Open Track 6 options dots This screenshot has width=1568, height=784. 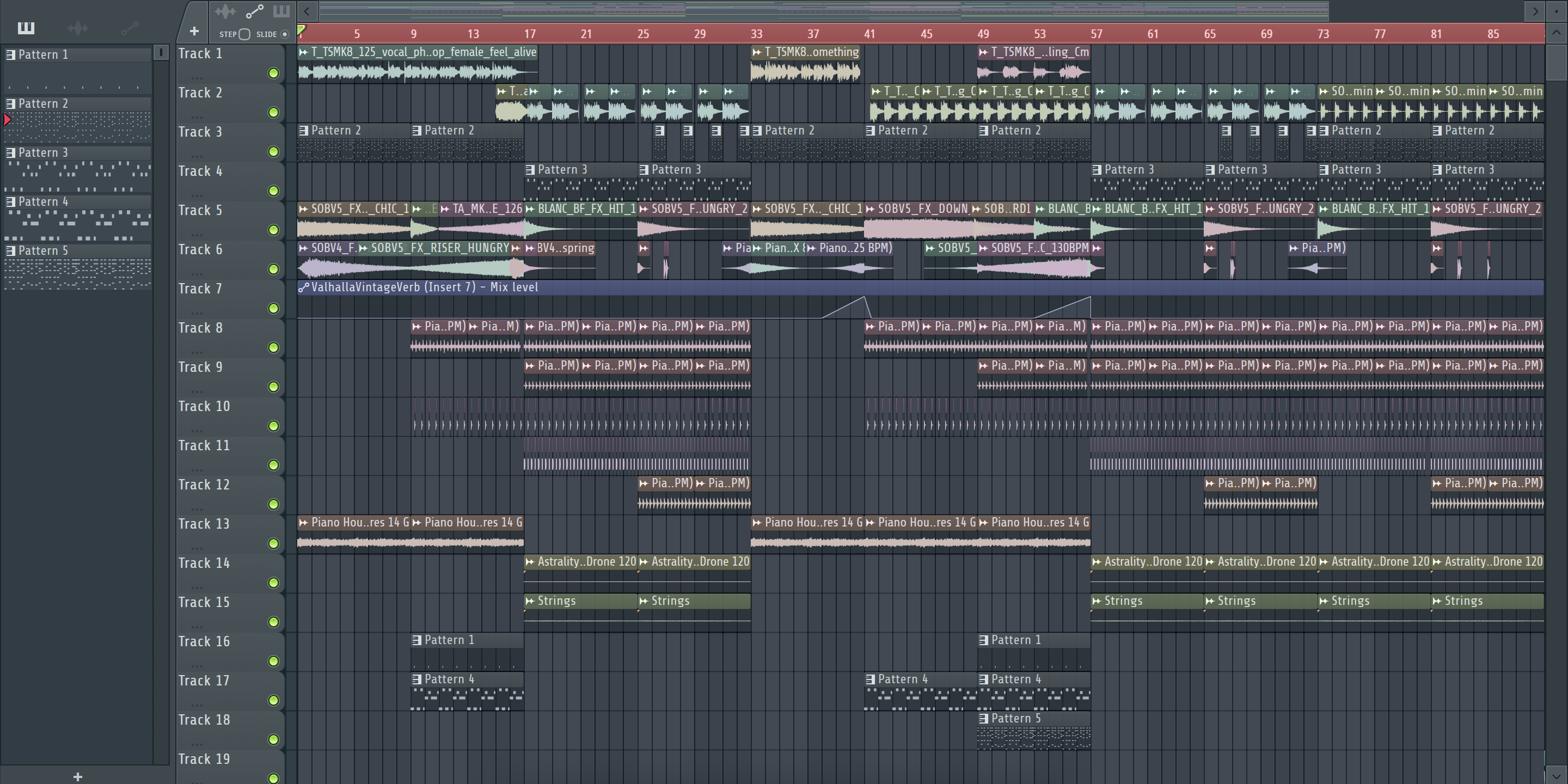point(197,274)
